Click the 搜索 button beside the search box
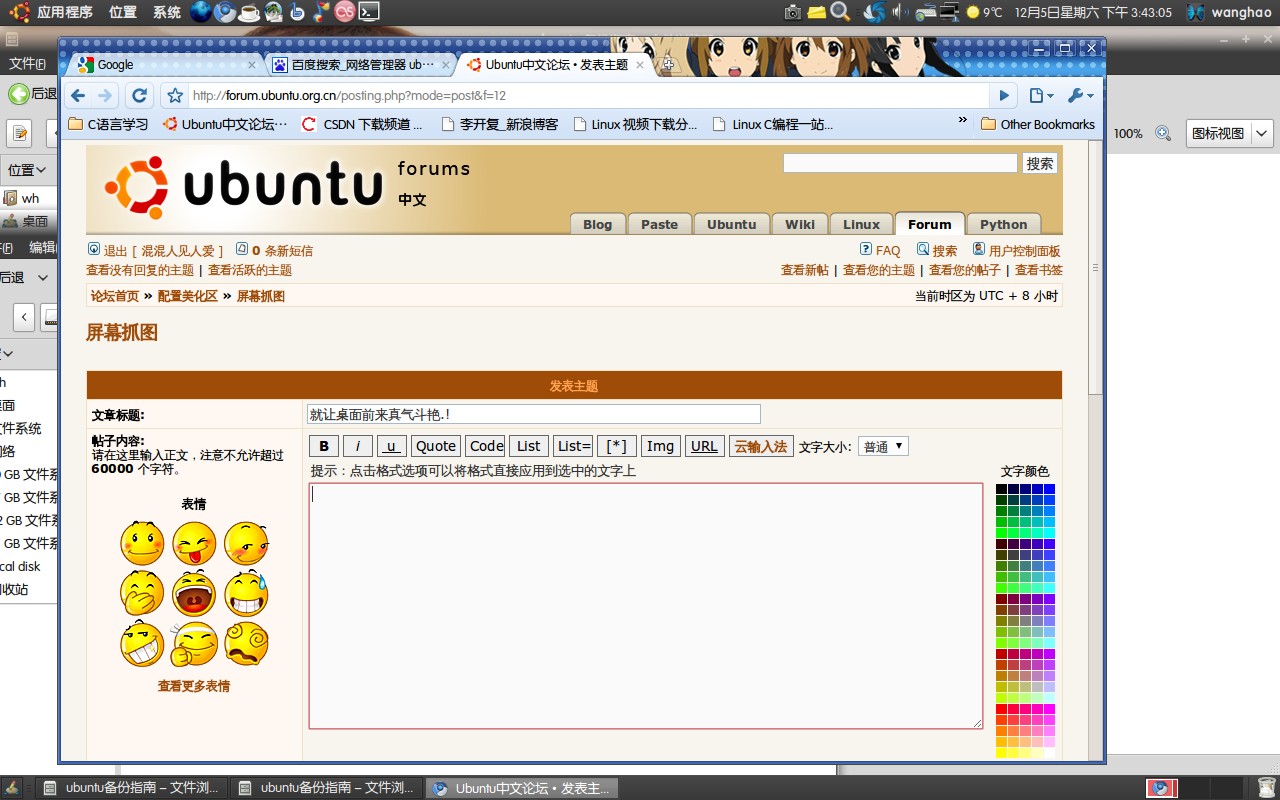Image resolution: width=1280 pixels, height=800 pixels. tap(1040, 163)
